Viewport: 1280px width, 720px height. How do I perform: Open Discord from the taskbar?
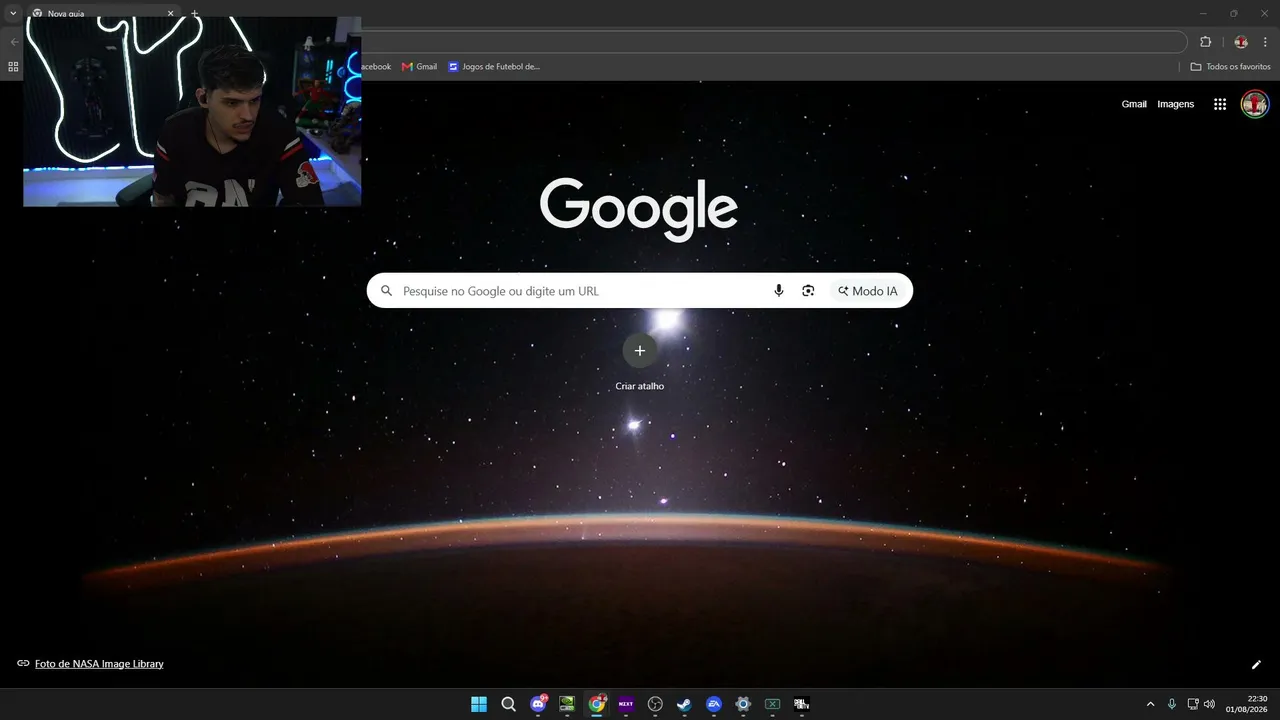pyautogui.click(x=538, y=704)
